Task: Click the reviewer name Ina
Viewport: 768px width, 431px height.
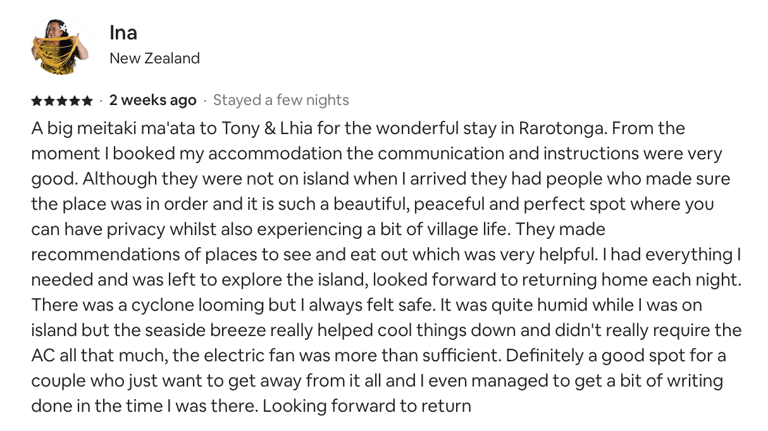Action: (x=123, y=33)
